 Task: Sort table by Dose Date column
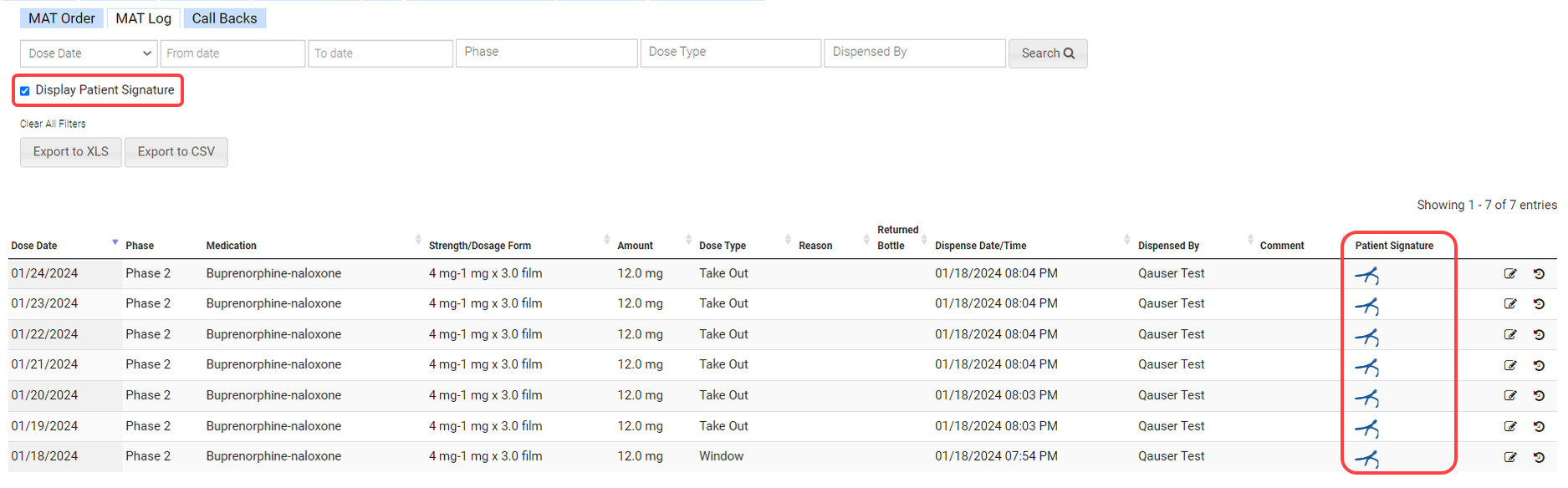coord(34,246)
